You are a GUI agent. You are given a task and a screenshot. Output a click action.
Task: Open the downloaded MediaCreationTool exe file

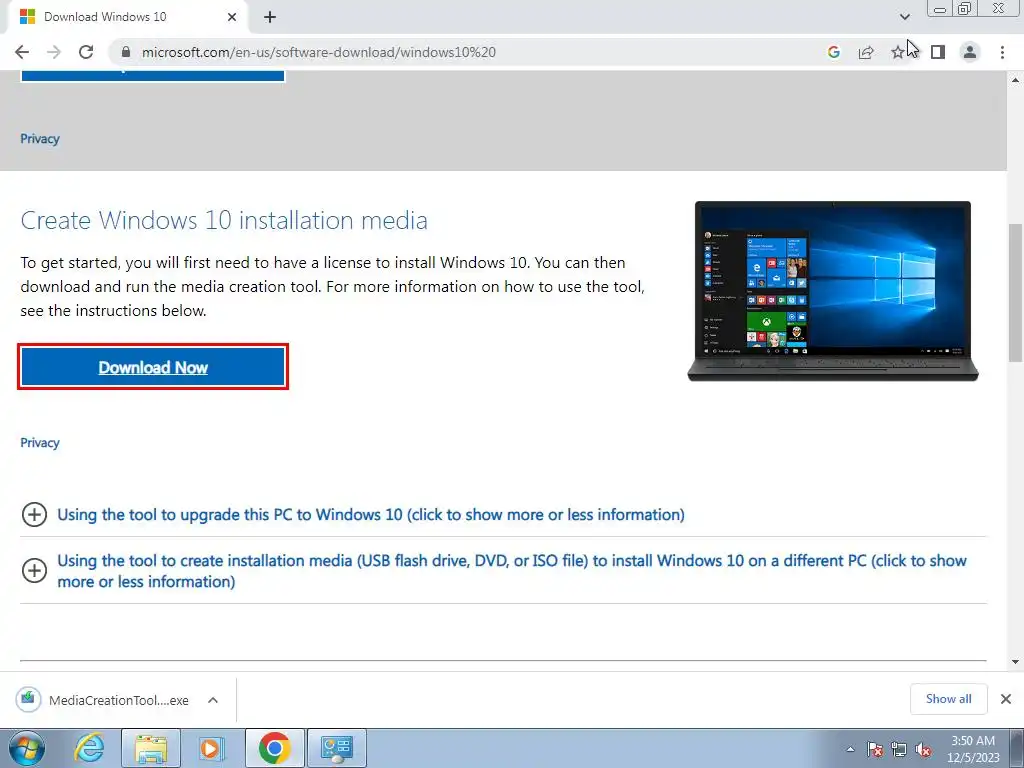103,700
